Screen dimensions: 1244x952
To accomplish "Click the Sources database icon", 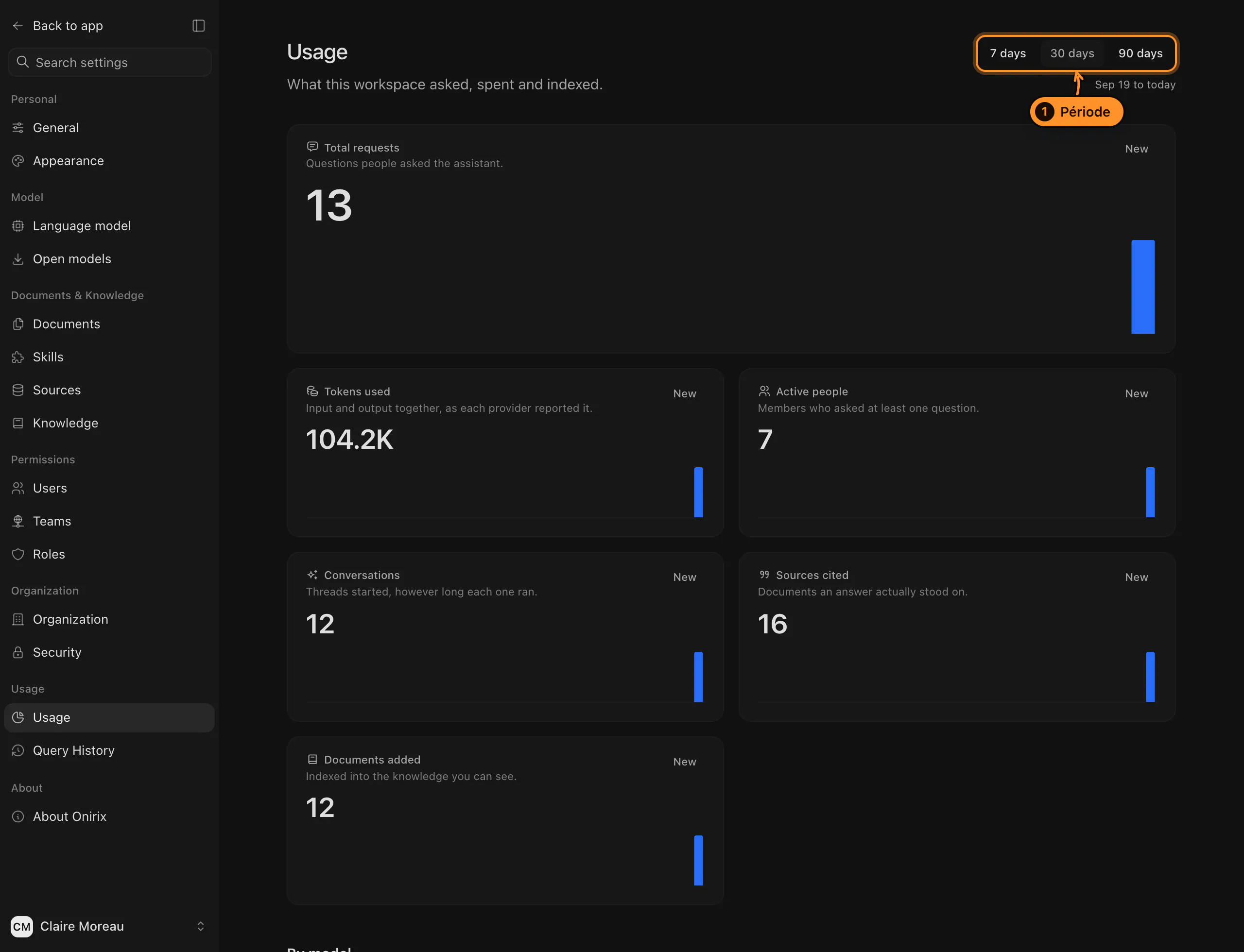I will pyautogui.click(x=18, y=390).
